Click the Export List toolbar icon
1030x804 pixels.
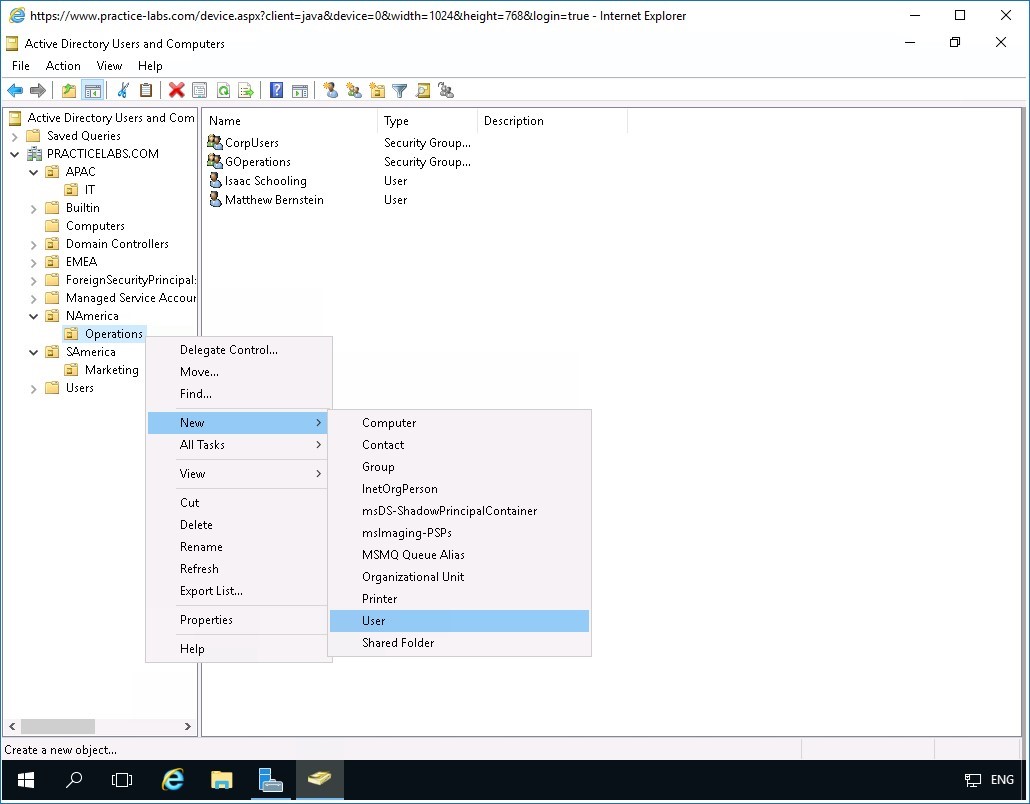coord(246,91)
